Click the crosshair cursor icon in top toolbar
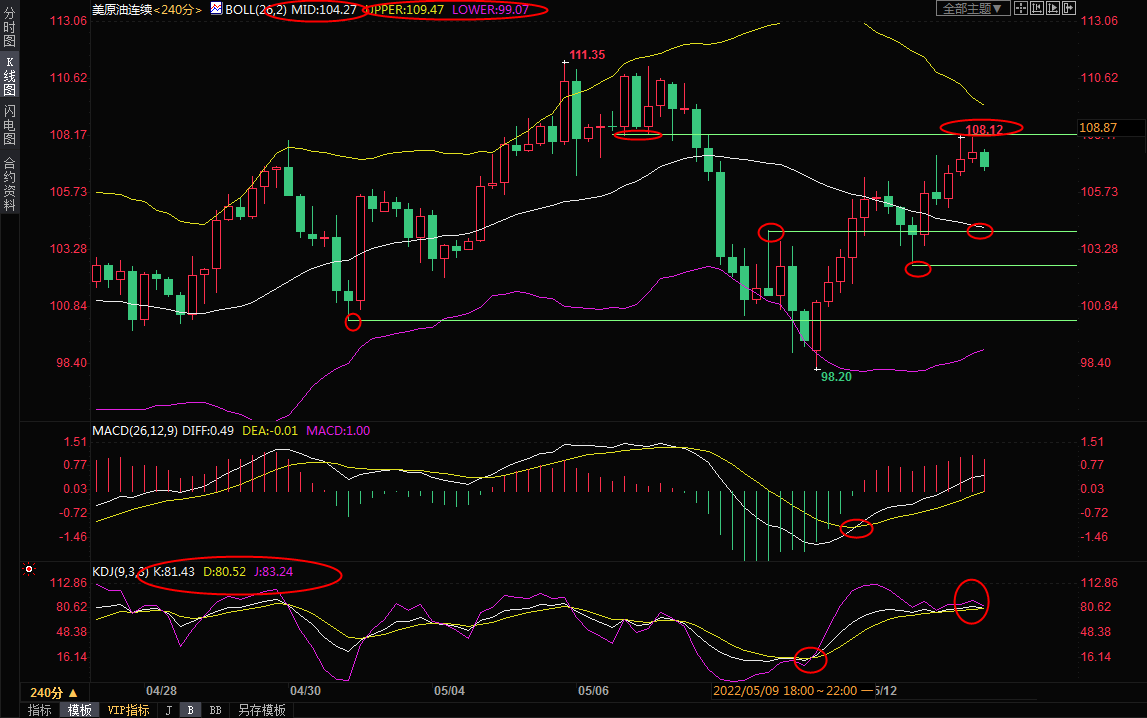 1021,8
